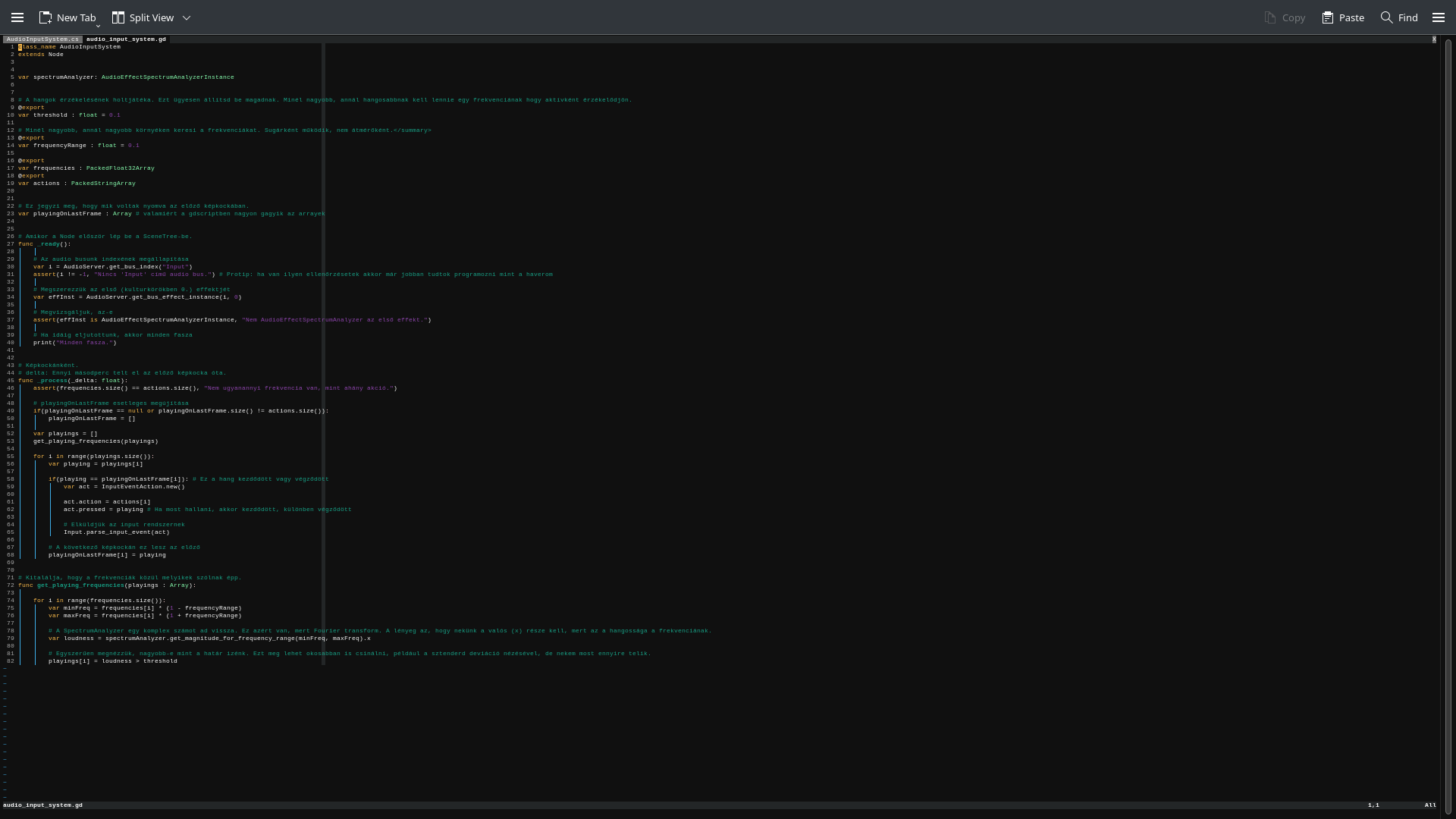Click 'var frequencies : PackedFloat32Array' line

click(x=86, y=168)
